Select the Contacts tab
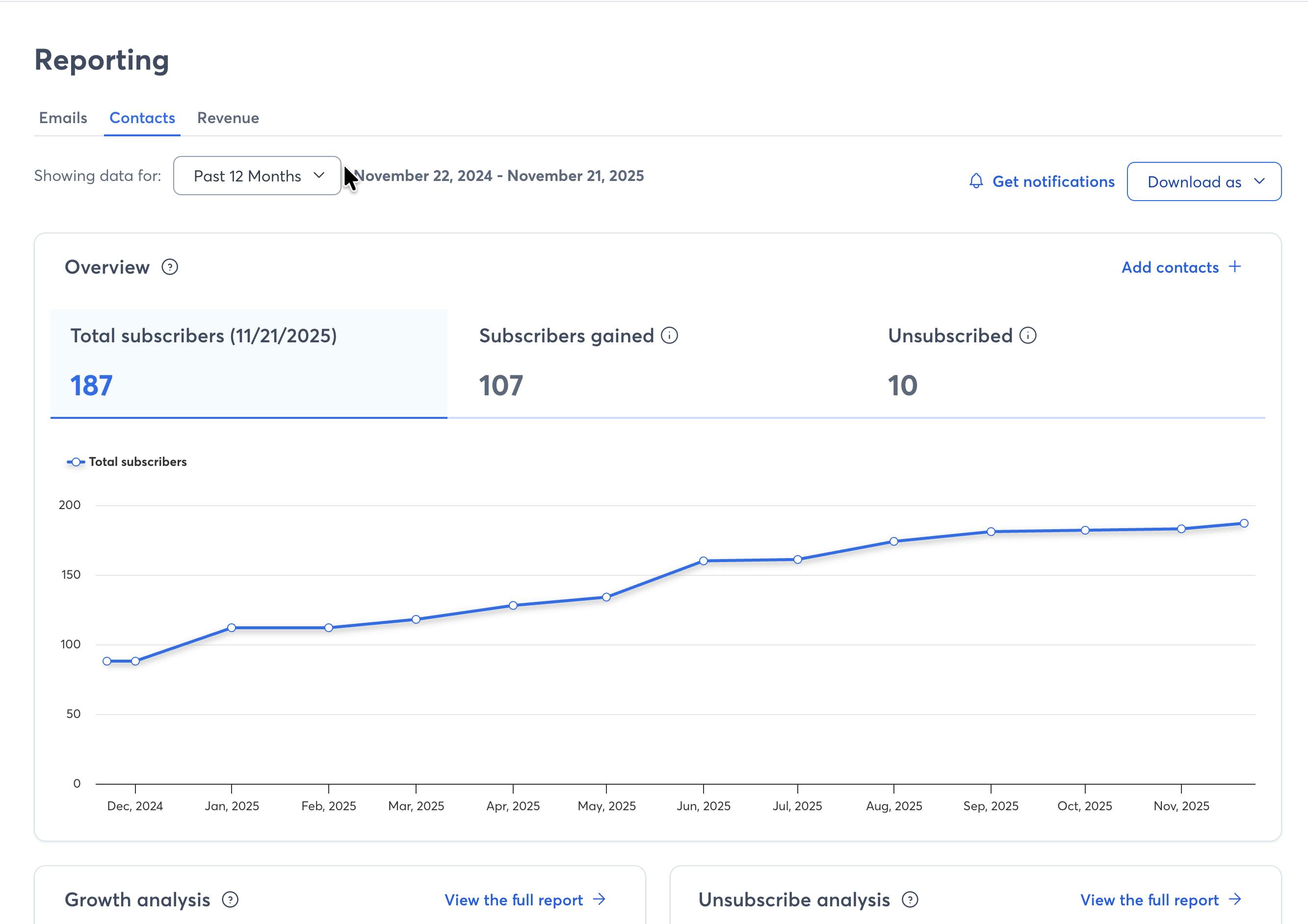Image resolution: width=1308 pixels, height=924 pixels. [142, 118]
